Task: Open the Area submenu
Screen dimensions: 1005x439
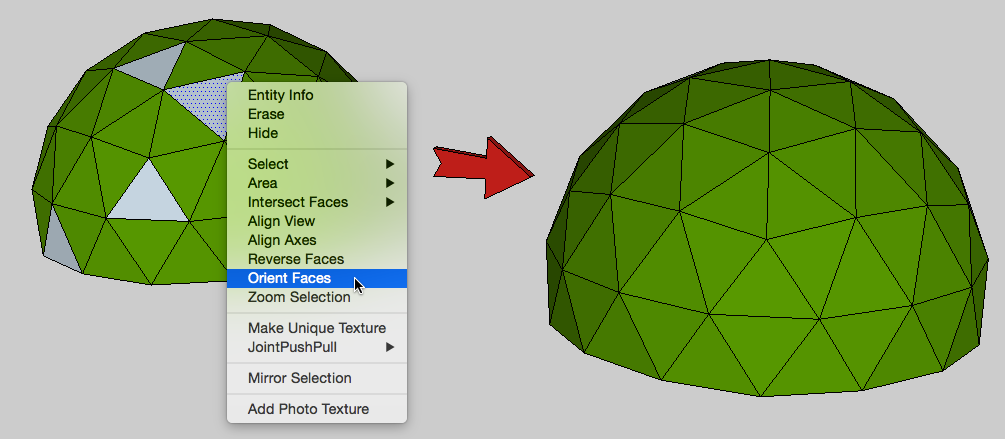Action: 317,183
